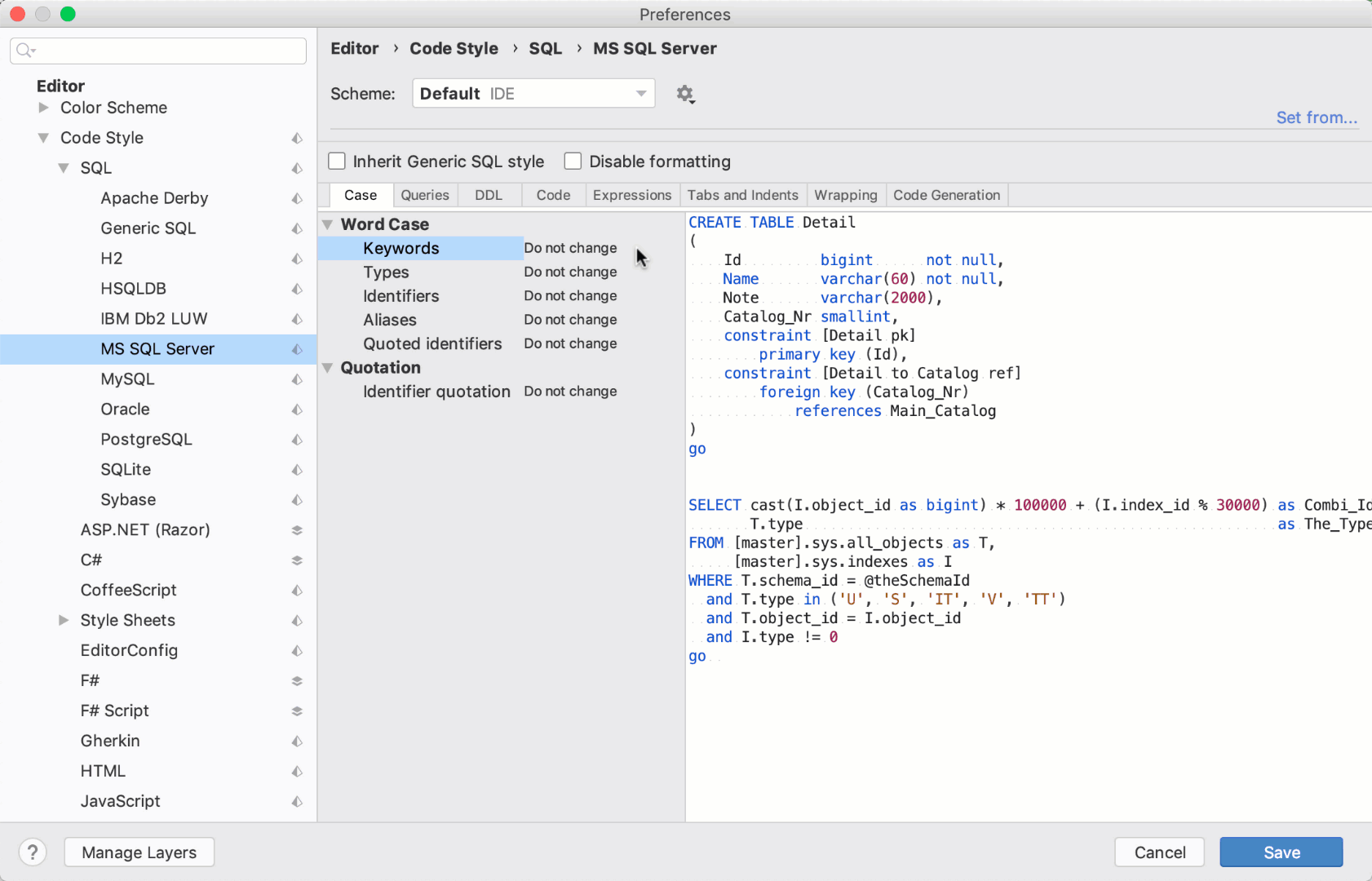The height and width of the screenshot is (881, 1372).
Task: Open scheme options via the gear icon
Action: [685, 93]
